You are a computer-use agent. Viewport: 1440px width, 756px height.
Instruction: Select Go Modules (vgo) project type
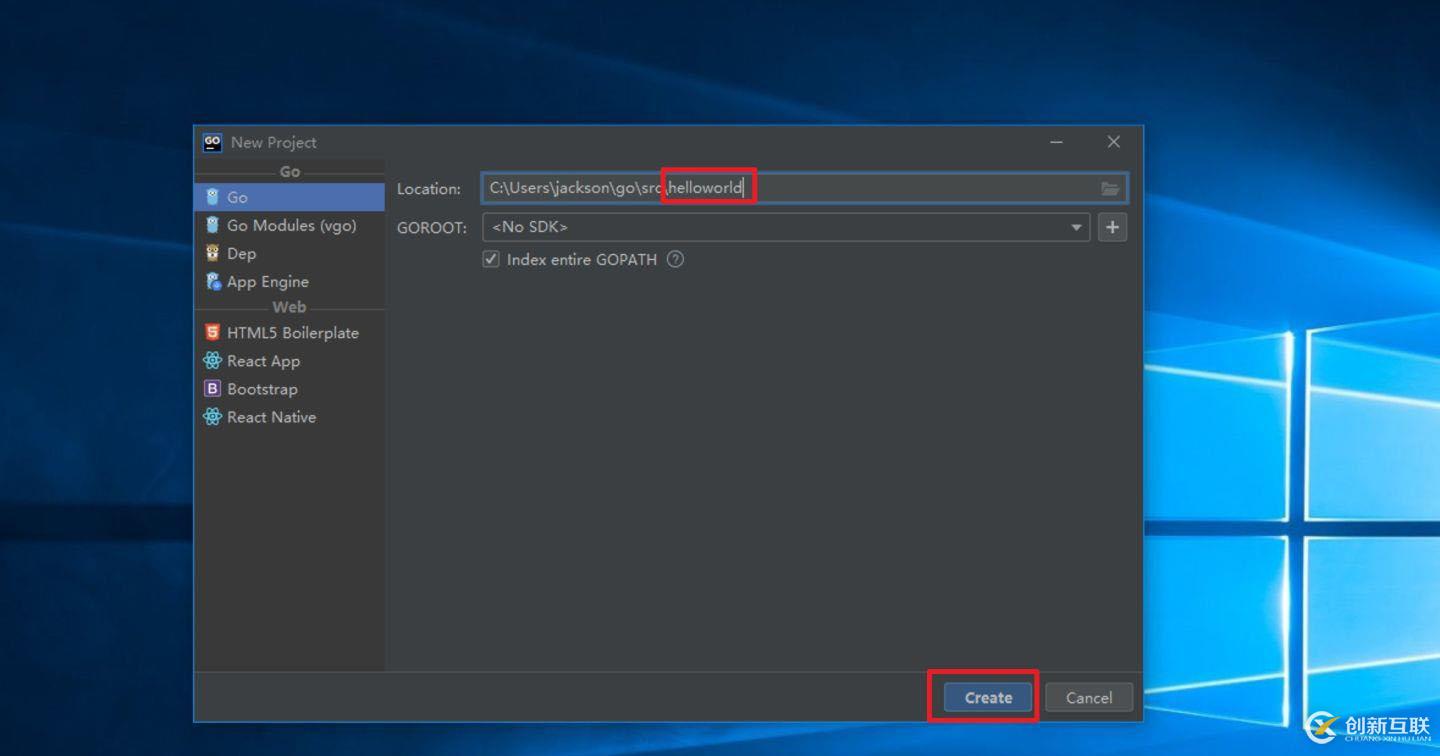pos(289,225)
